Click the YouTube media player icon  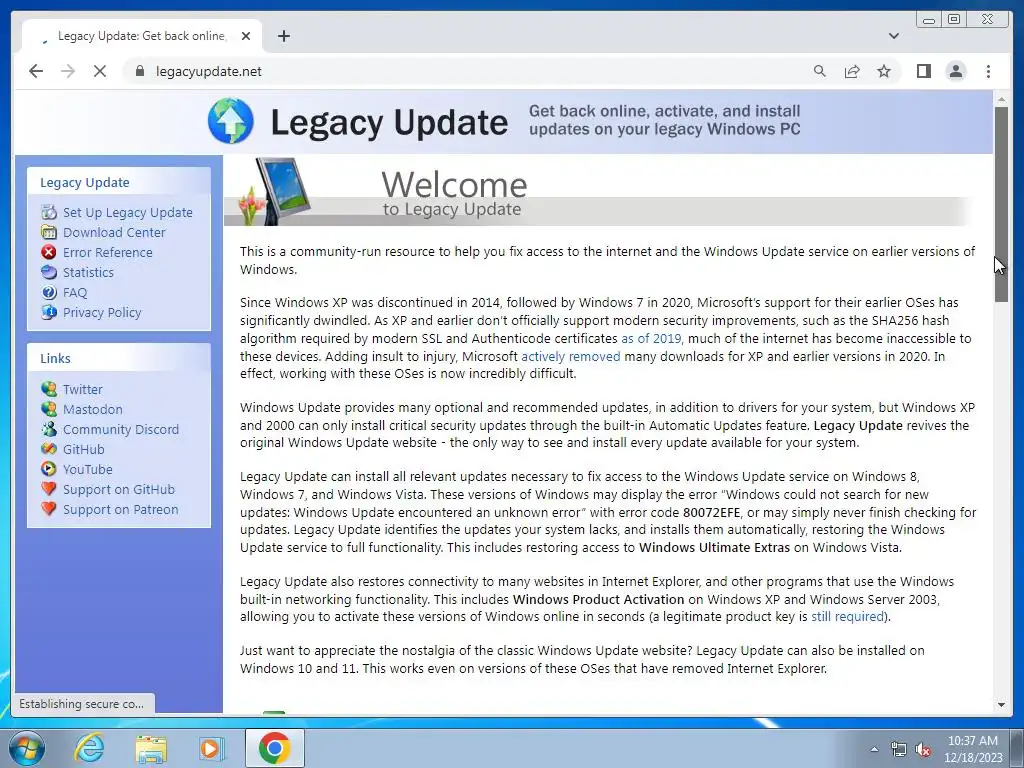(49, 469)
